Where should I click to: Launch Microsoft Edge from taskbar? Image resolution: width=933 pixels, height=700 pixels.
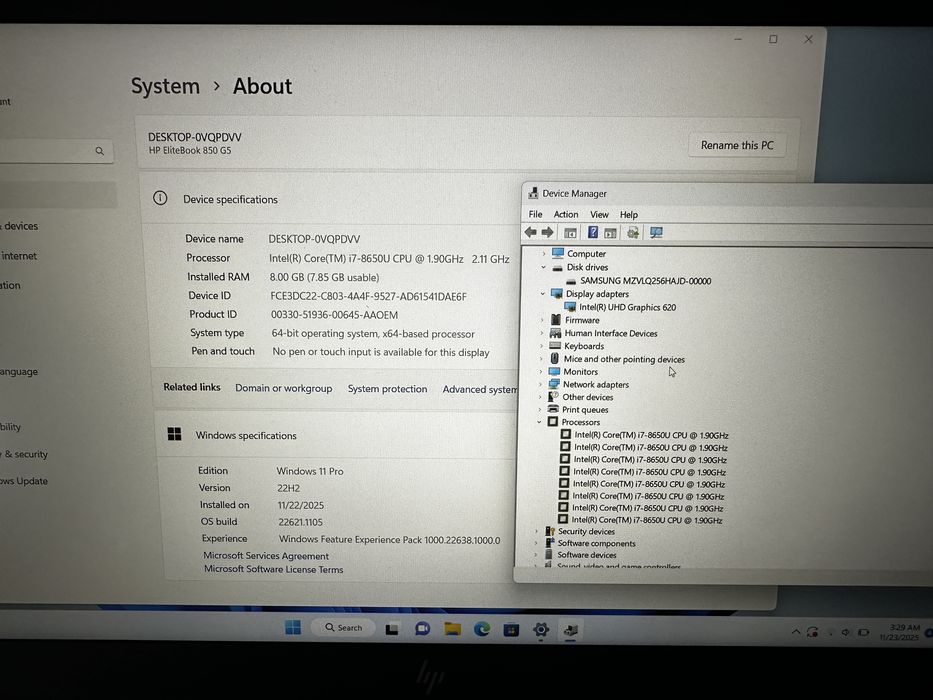point(481,629)
